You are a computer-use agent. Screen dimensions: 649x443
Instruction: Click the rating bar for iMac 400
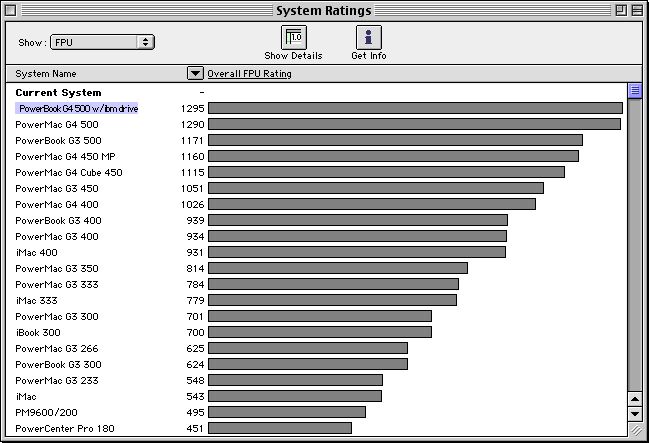coord(357,252)
